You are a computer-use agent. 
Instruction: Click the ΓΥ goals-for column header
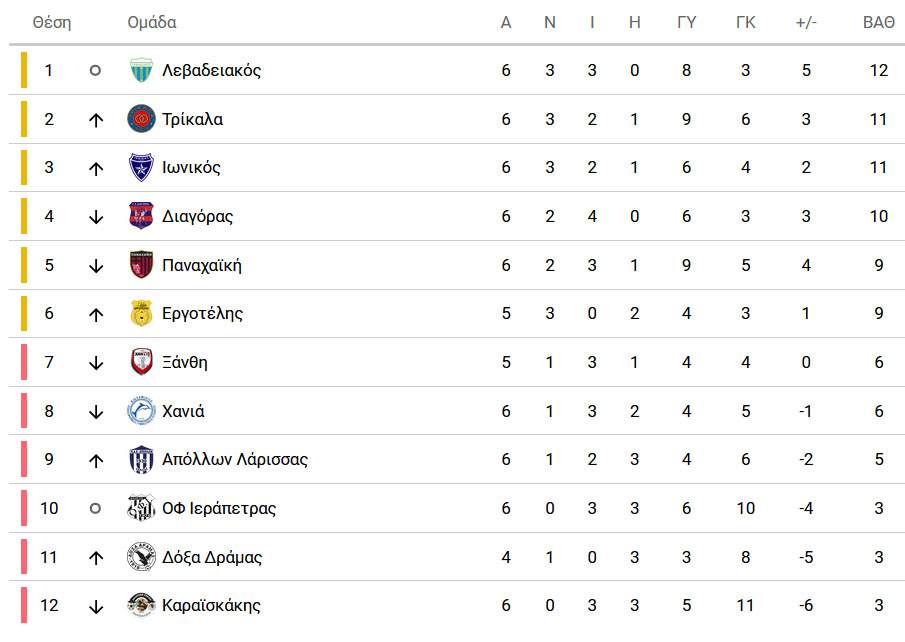(686, 23)
